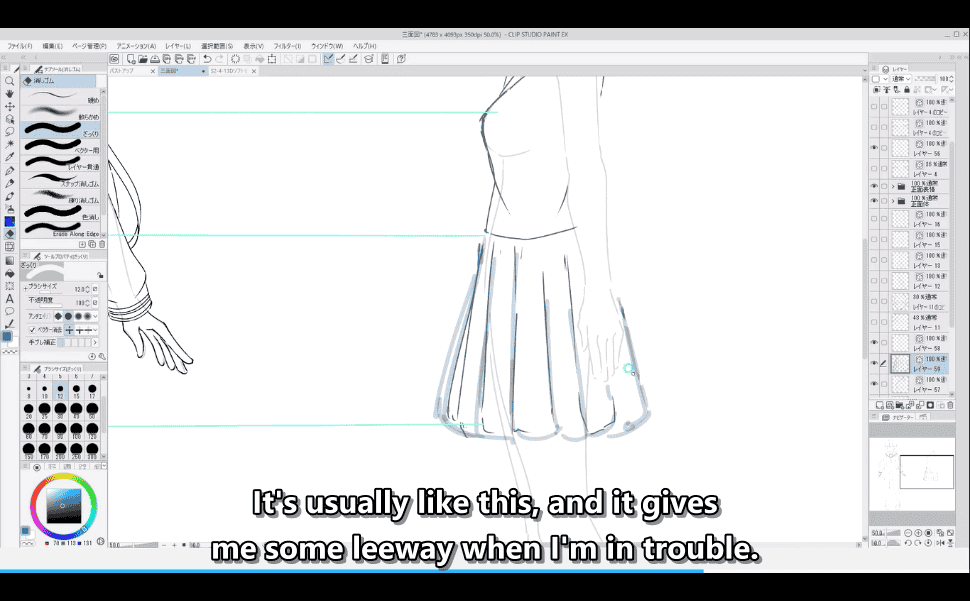Click inside the color wheel square
Image resolution: width=970 pixels, height=601 pixels.
coord(62,503)
